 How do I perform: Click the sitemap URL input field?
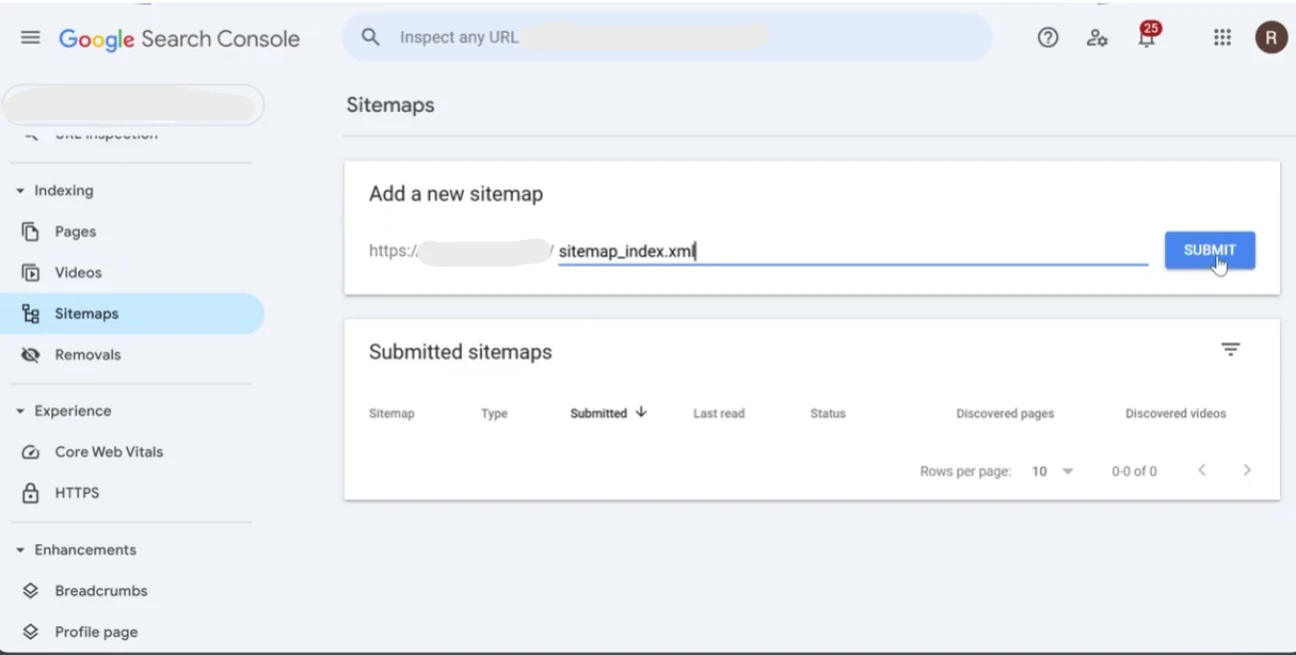pos(850,250)
